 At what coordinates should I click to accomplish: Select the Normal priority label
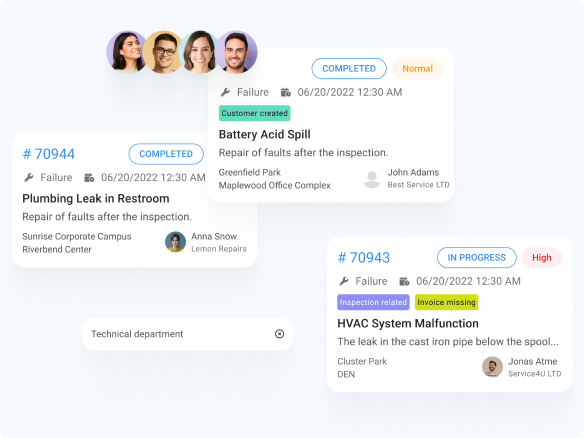pyautogui.click(x=418, y=69)
